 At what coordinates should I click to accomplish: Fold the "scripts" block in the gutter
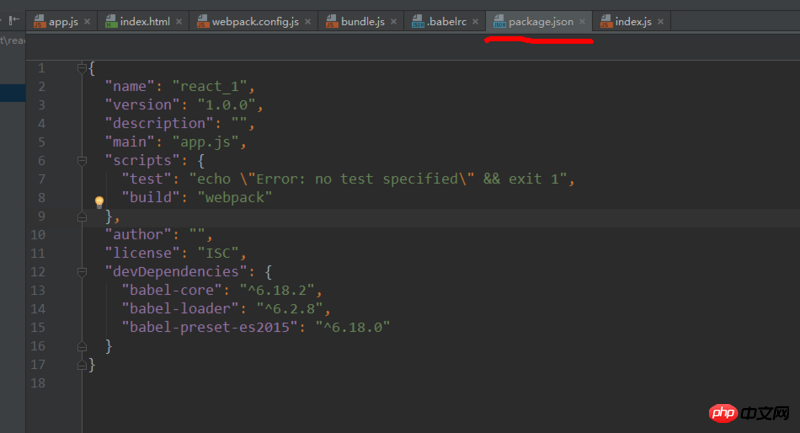(x=82, y=160)
